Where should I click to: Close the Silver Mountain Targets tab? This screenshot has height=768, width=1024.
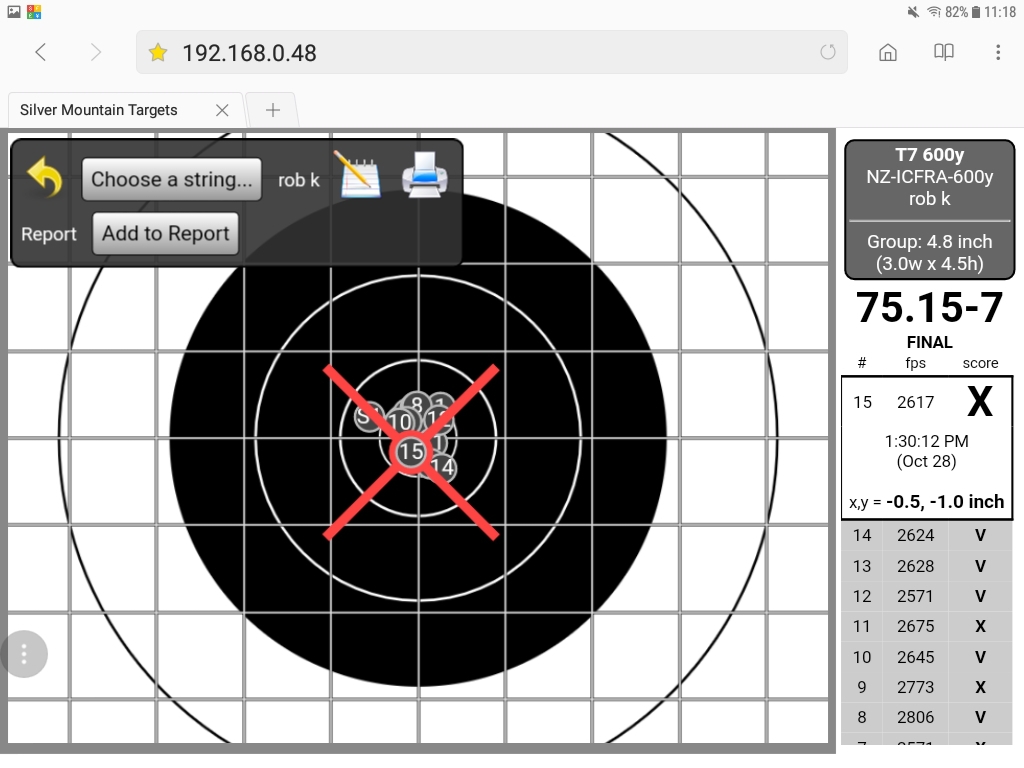point(222,110)
